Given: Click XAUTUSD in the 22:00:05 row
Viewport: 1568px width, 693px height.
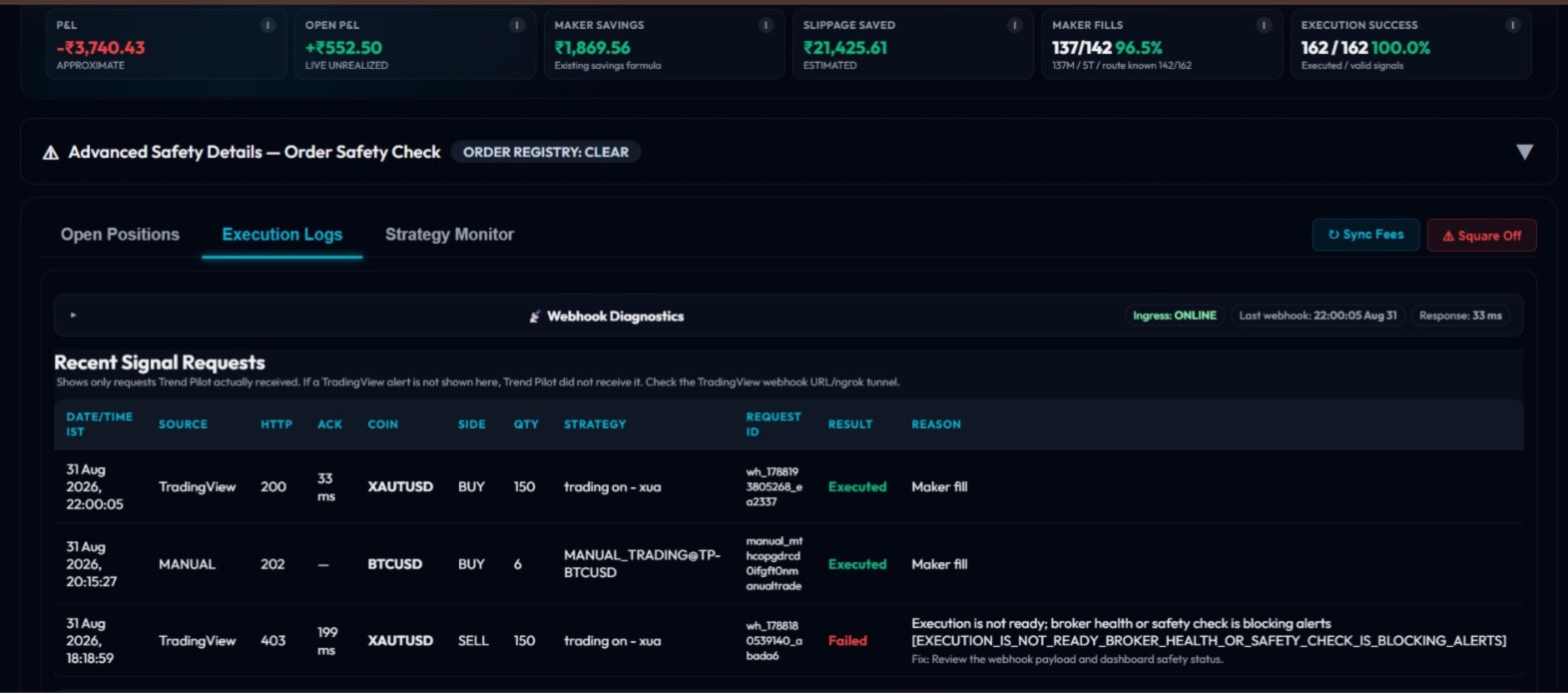Looking at the screenshot, I should click(x=400, y=487).
